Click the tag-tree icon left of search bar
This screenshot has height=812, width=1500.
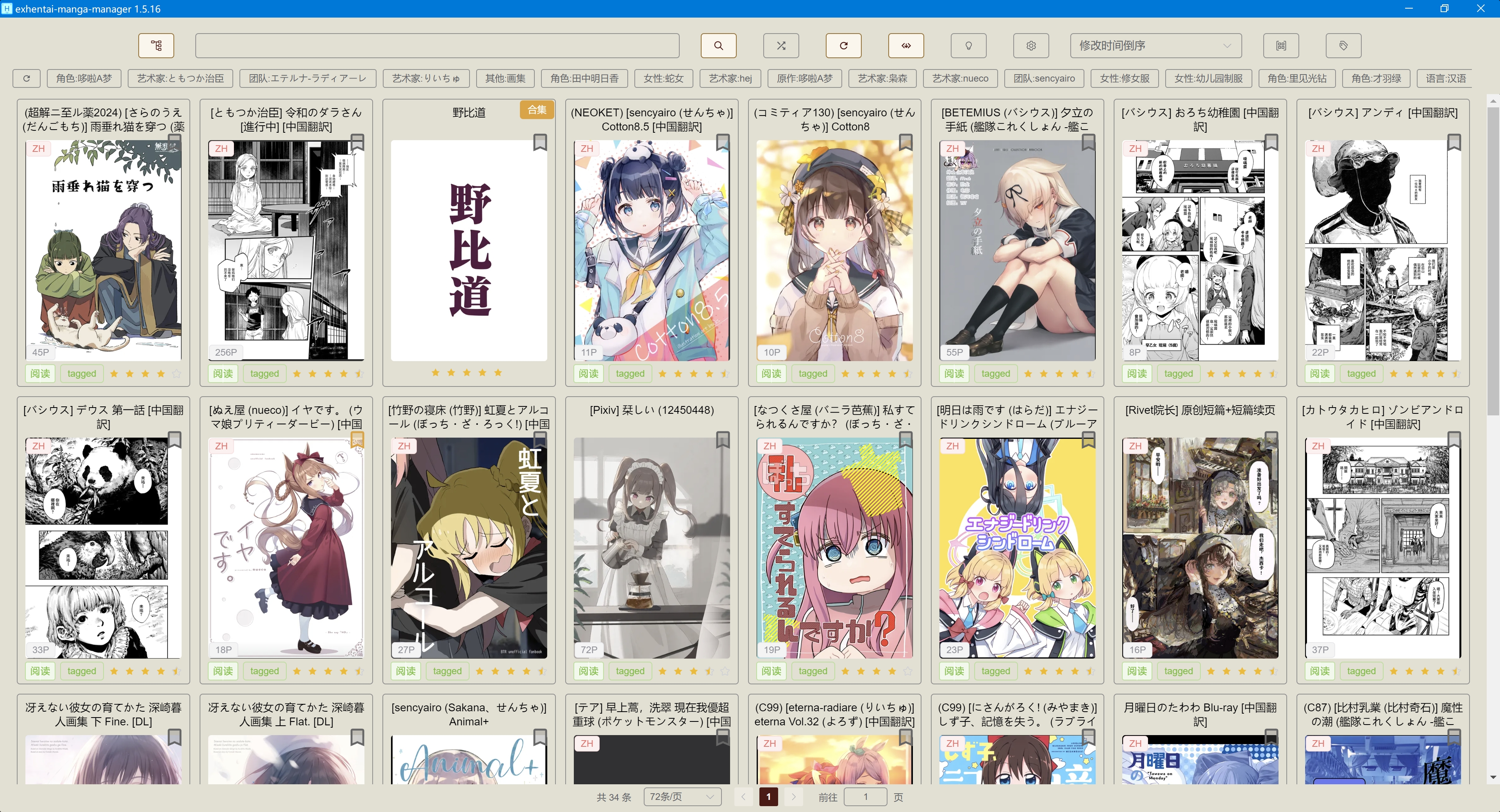click(156, 45)
